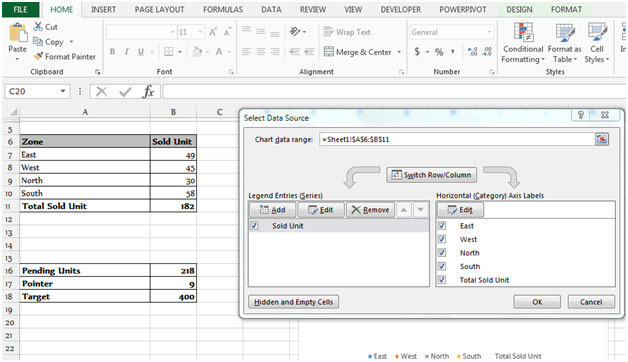Uncheck the East category checkbox
628x362 pixels.
[442, 226]
